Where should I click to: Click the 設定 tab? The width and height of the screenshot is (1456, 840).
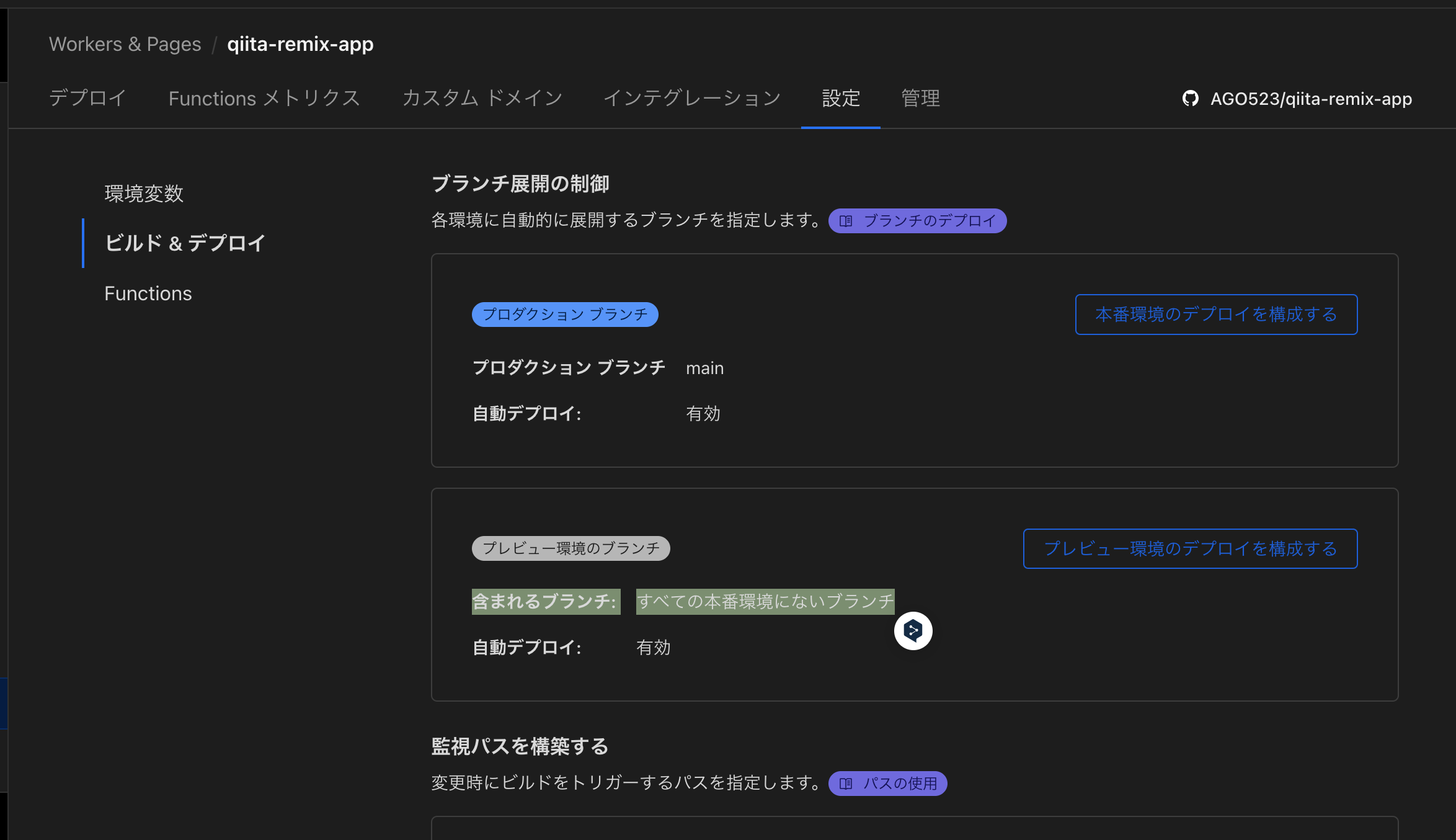click(841, 98)
